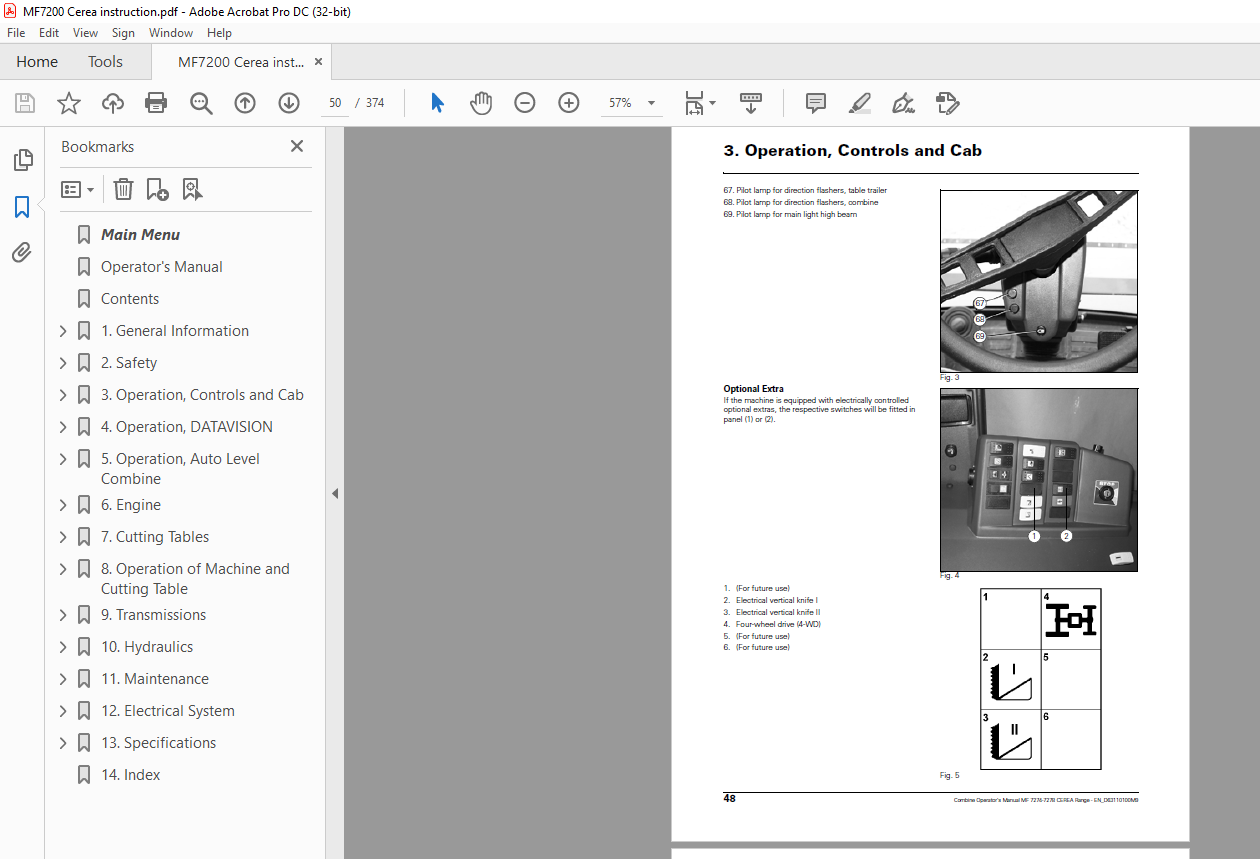Open the File menu
The width and height of the screenshot is (1260, 859).
[x=16, y=33]
